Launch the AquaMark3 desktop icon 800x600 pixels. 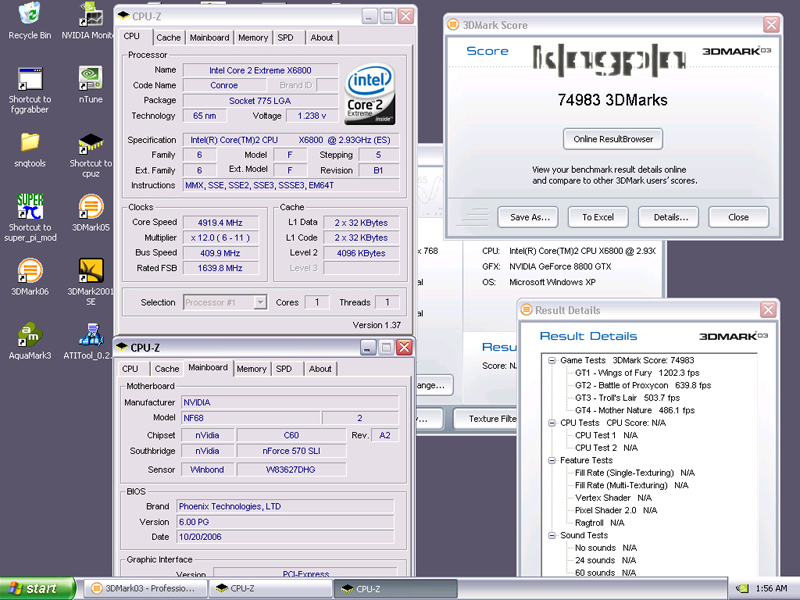coord(30,335)
